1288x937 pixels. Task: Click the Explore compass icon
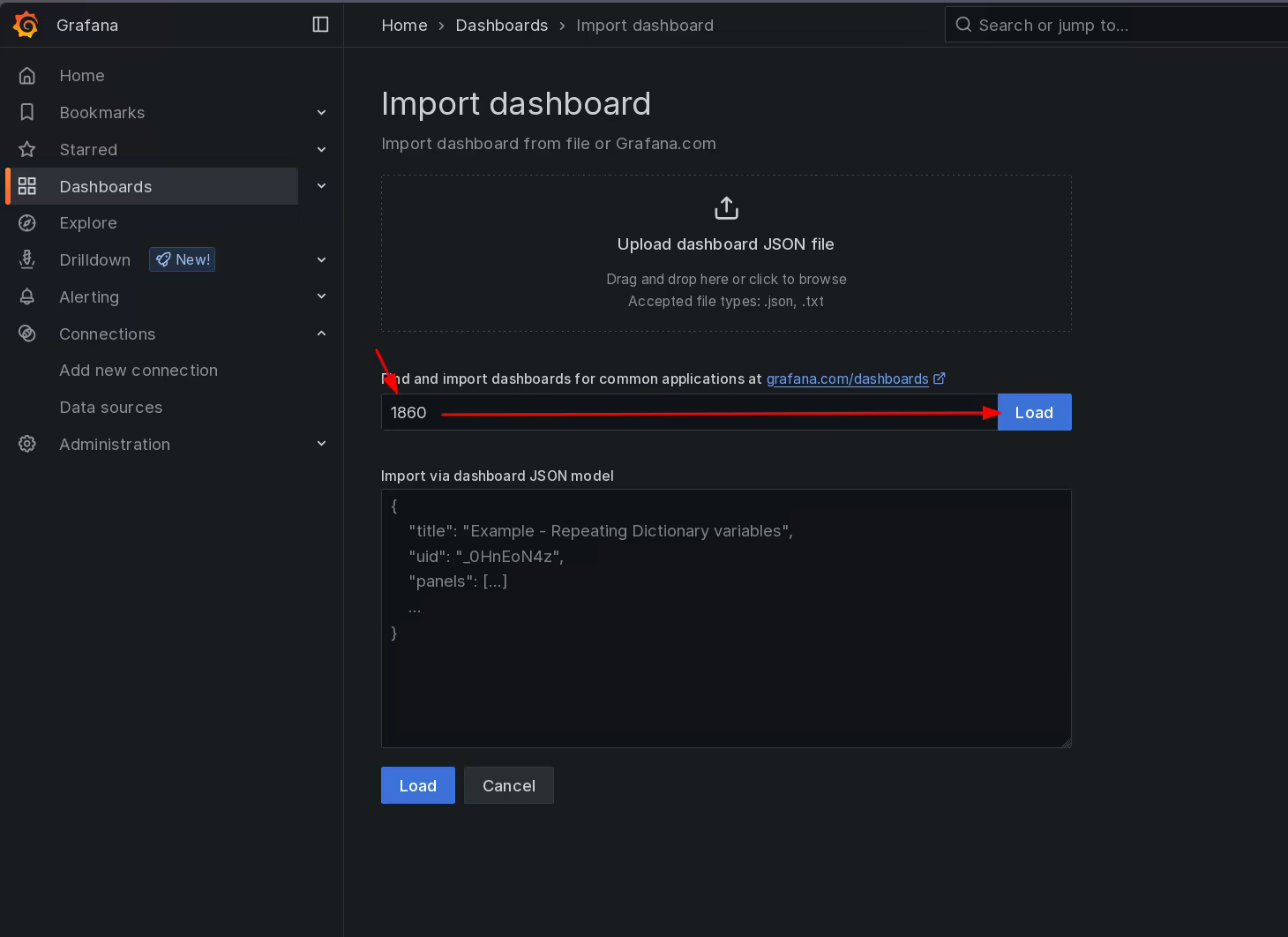pyautogui.click(x=27, y=223)
